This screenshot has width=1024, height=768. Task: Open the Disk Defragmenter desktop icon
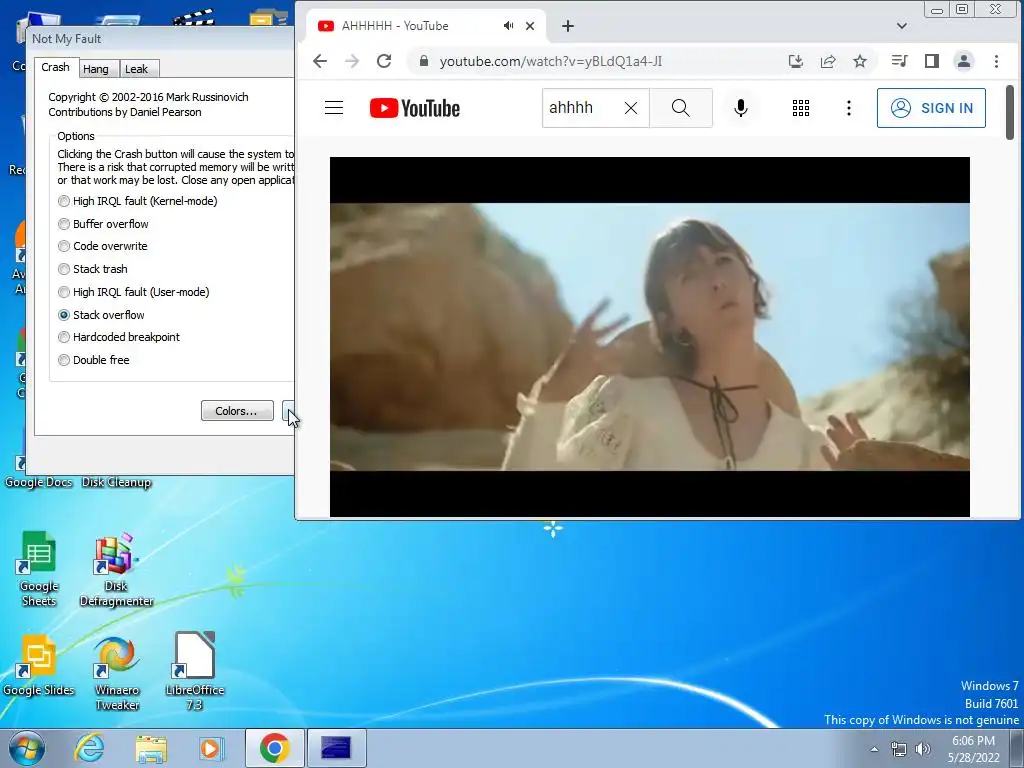[x=116, y=569]
